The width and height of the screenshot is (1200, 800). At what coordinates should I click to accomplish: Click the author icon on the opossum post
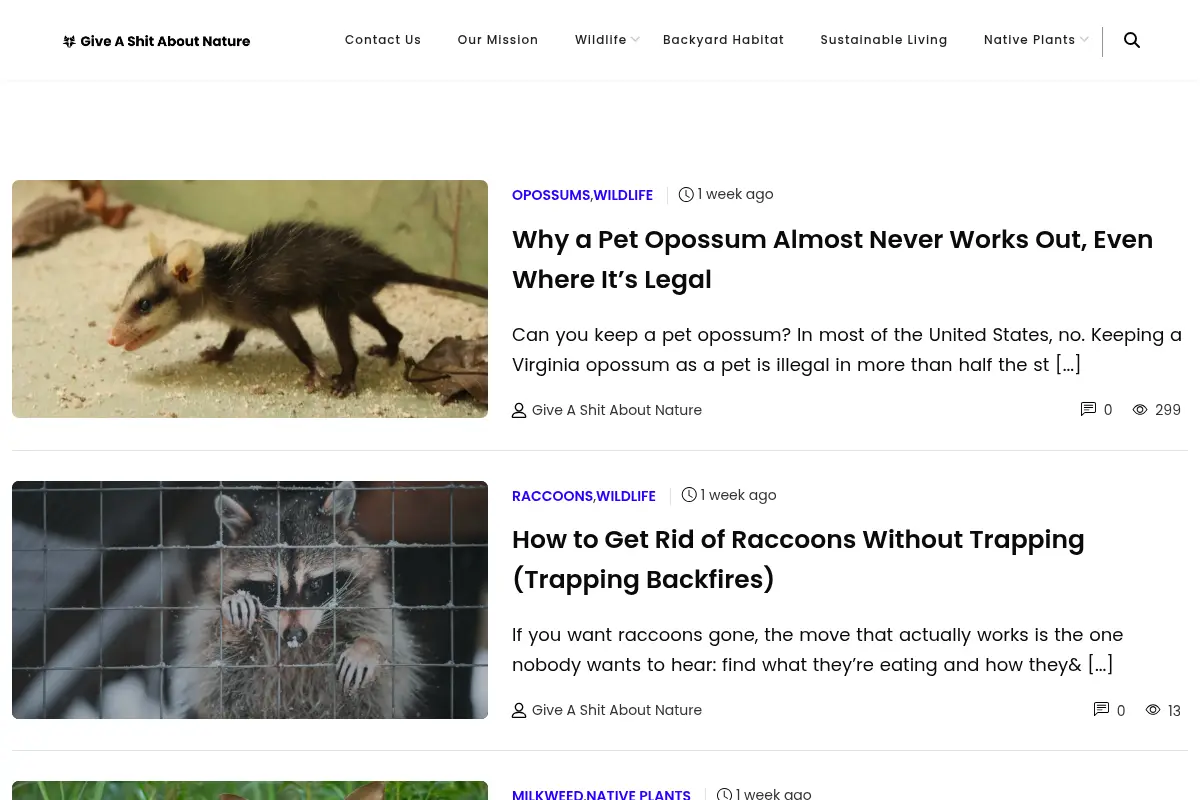519,410
